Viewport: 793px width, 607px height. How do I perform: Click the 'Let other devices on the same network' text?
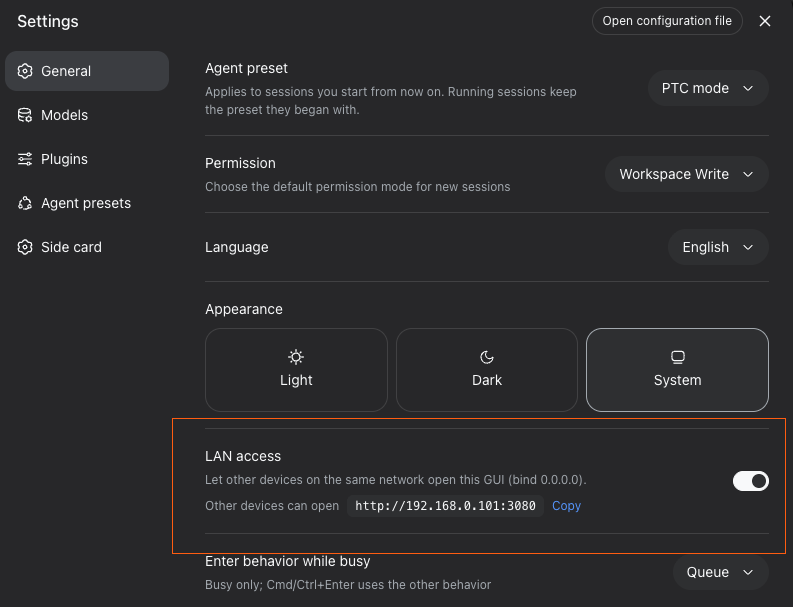tap(395, 480)
